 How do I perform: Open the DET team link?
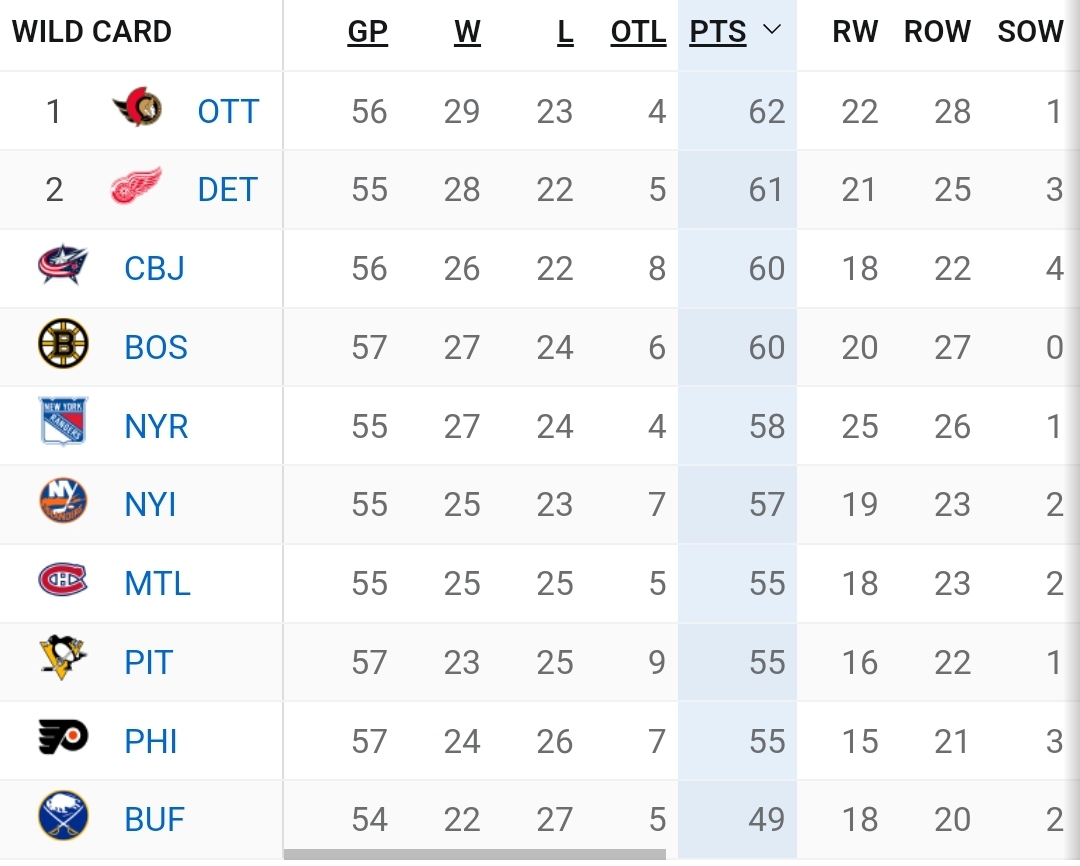pos(227,189)
